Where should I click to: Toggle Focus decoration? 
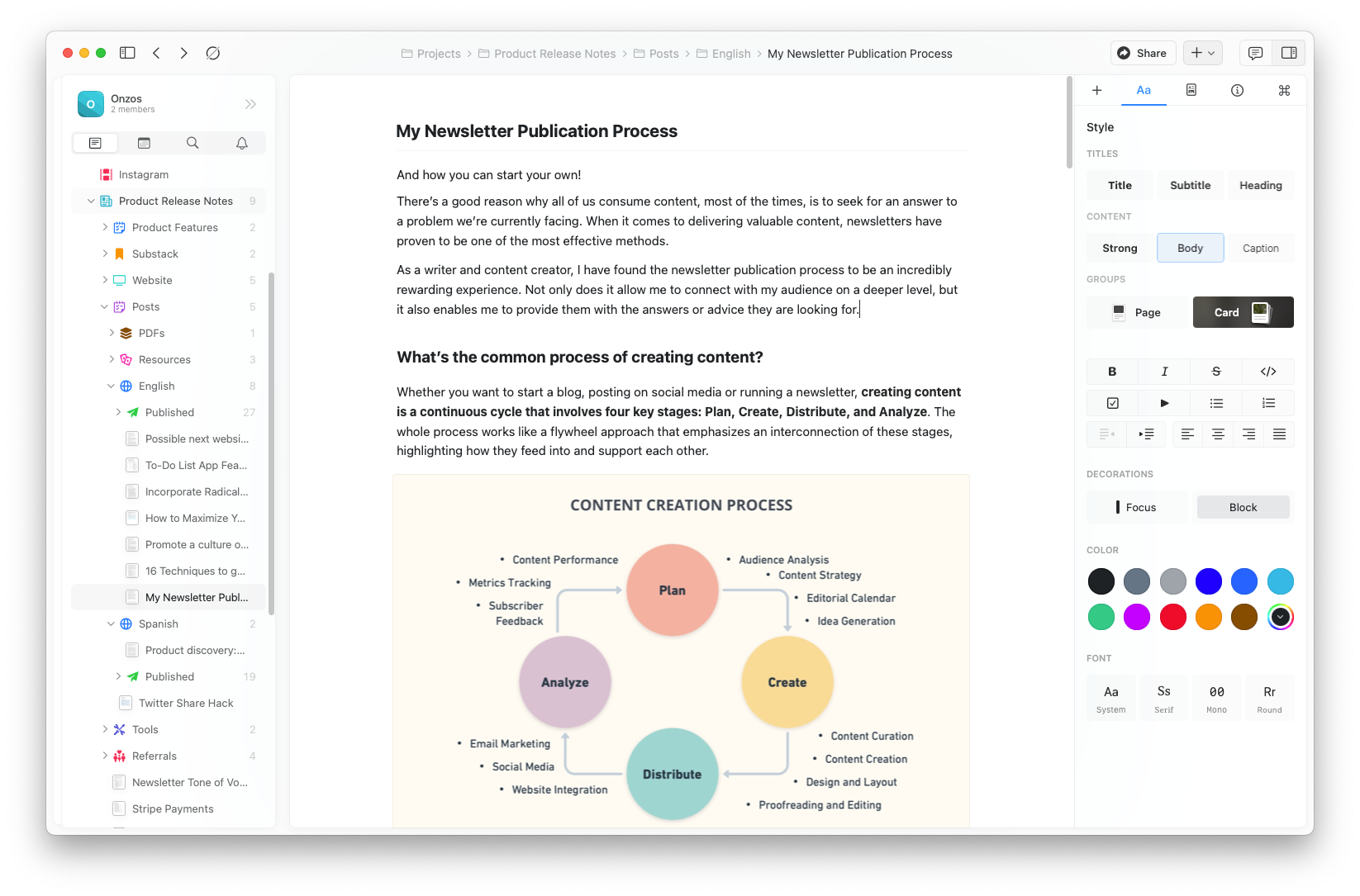[x=1137, y=507]
